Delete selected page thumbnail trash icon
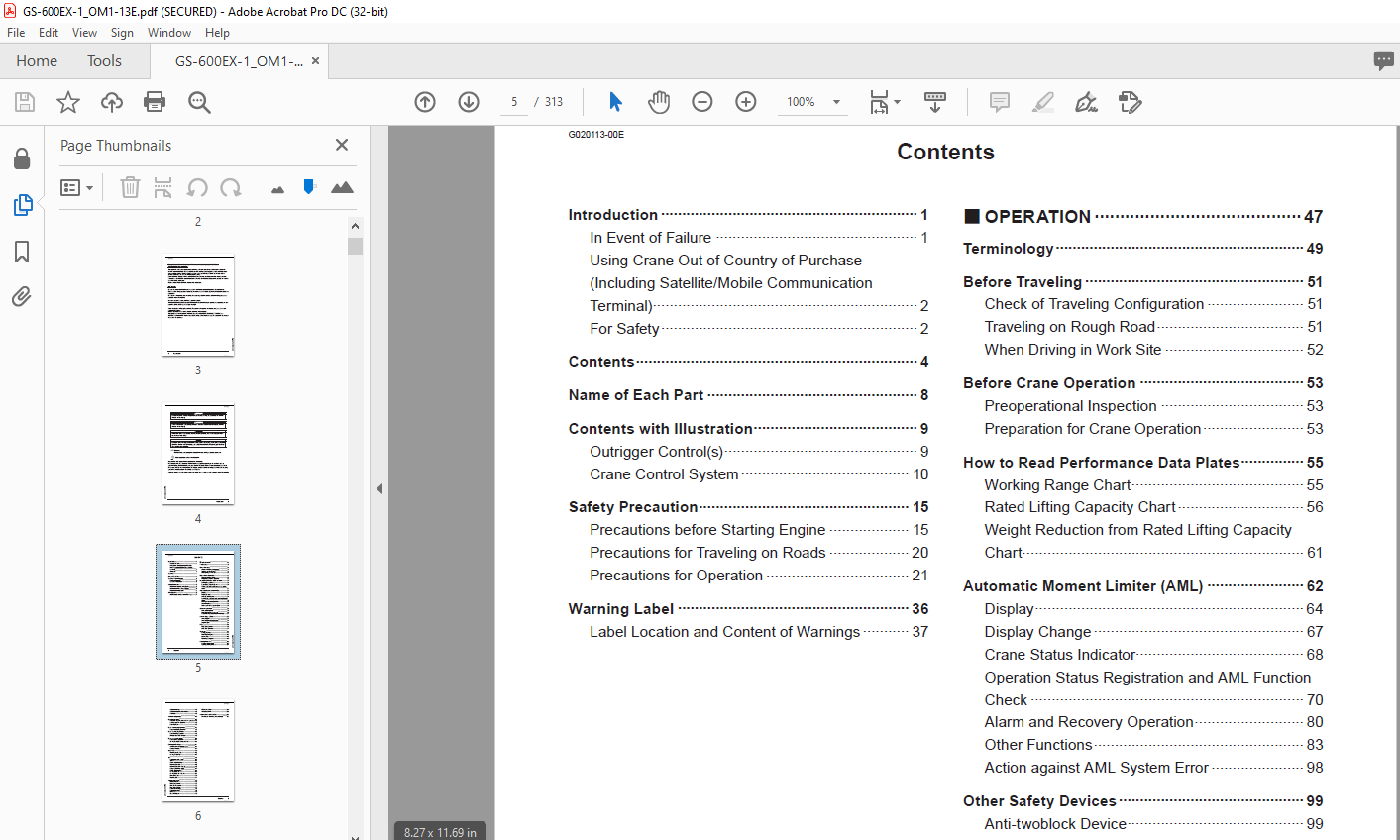The image size is (1400, 840). pyautogui.click(x=130, y=187)
